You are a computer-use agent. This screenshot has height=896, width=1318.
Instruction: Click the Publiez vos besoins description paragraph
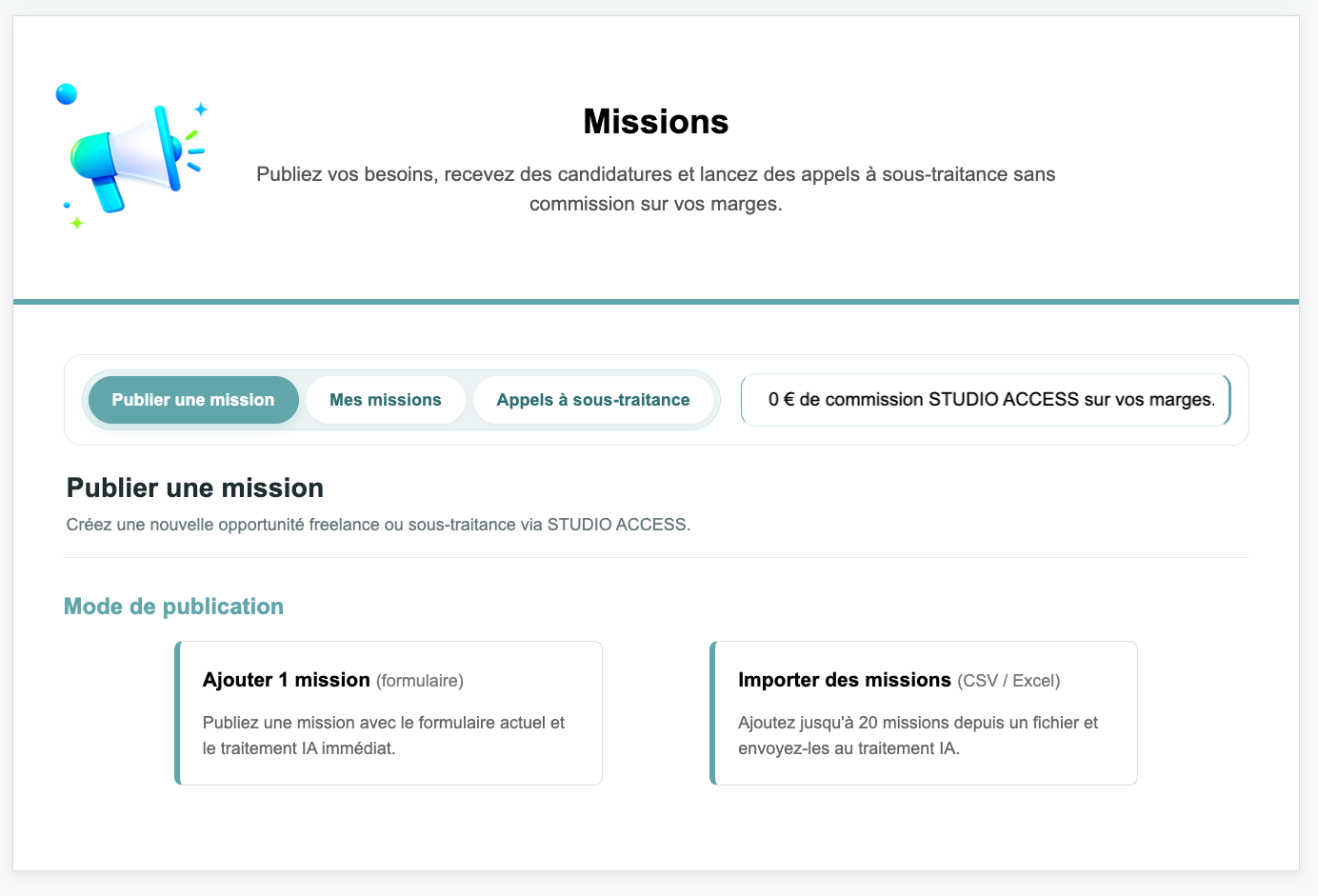pyautogui.click(x=656, y=189)
